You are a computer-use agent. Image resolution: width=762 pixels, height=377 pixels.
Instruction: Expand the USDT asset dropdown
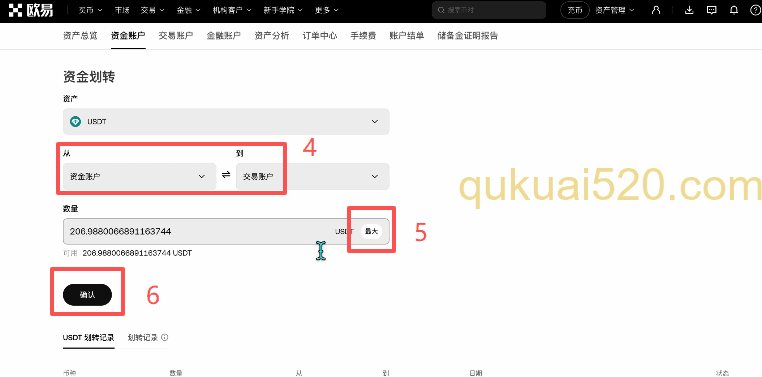click(226, 121)
